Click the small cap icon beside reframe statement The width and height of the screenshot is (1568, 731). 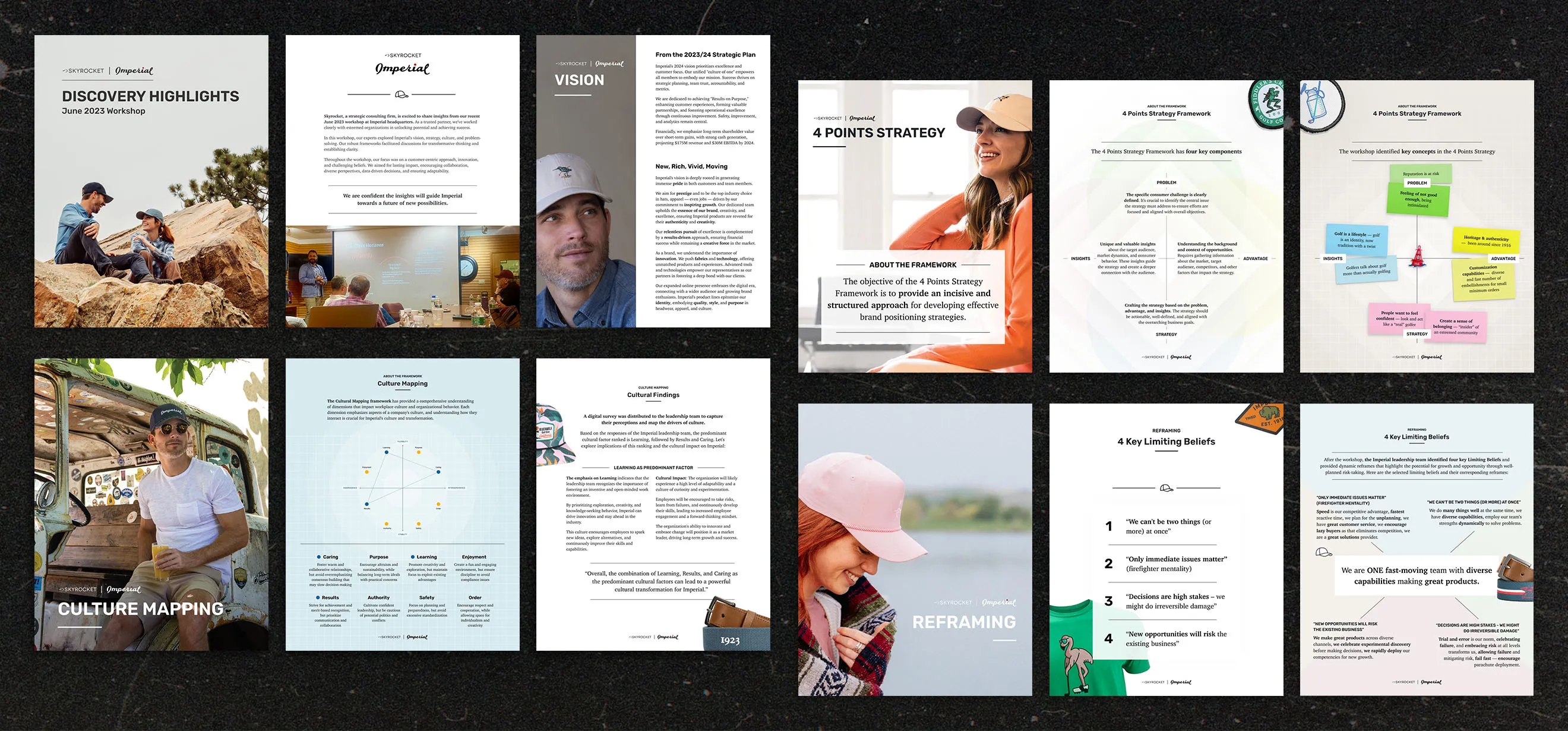click(x=1323, y=552)
